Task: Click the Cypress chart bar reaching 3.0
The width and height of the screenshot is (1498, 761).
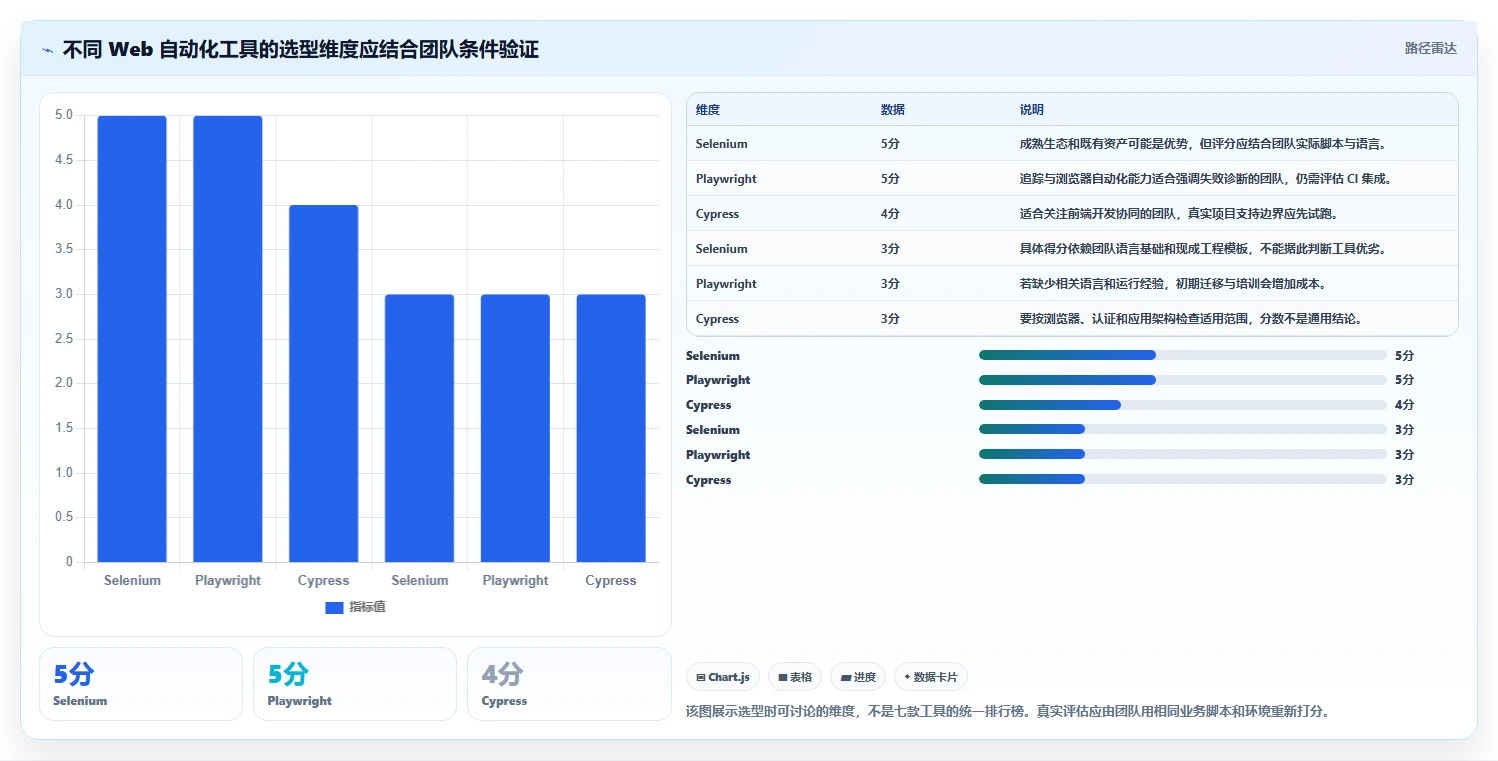Action: tap(611, 428)
